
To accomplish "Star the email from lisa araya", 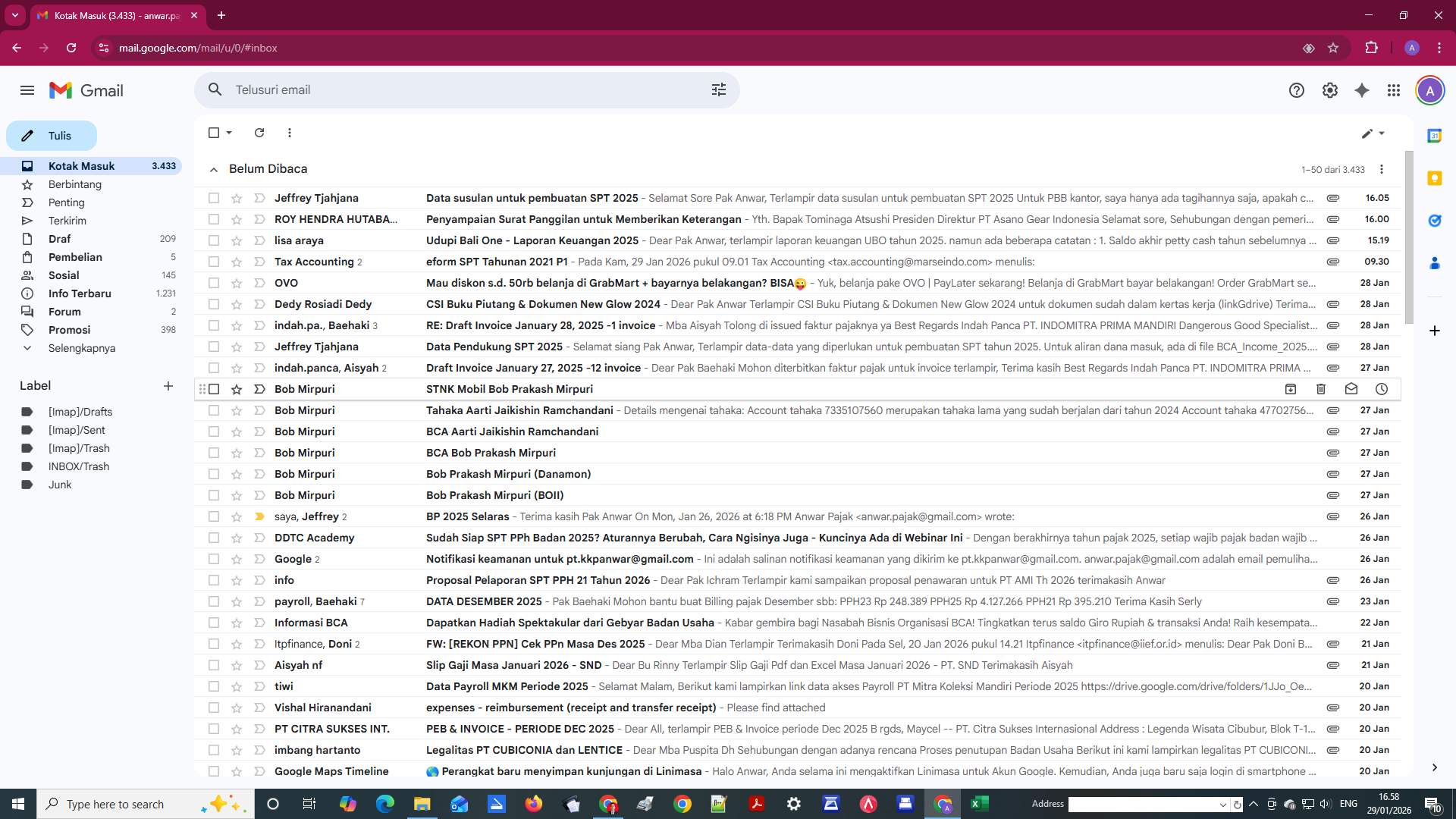I will tap(236, 240).
